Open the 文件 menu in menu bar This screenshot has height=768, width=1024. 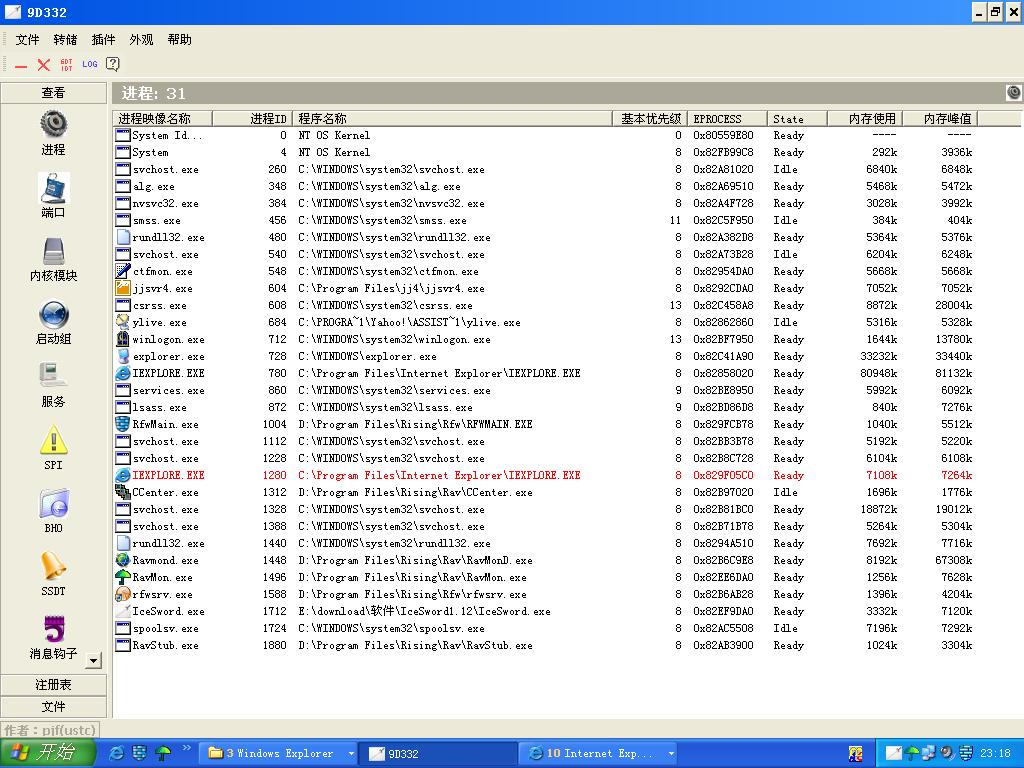pos(27,40)
